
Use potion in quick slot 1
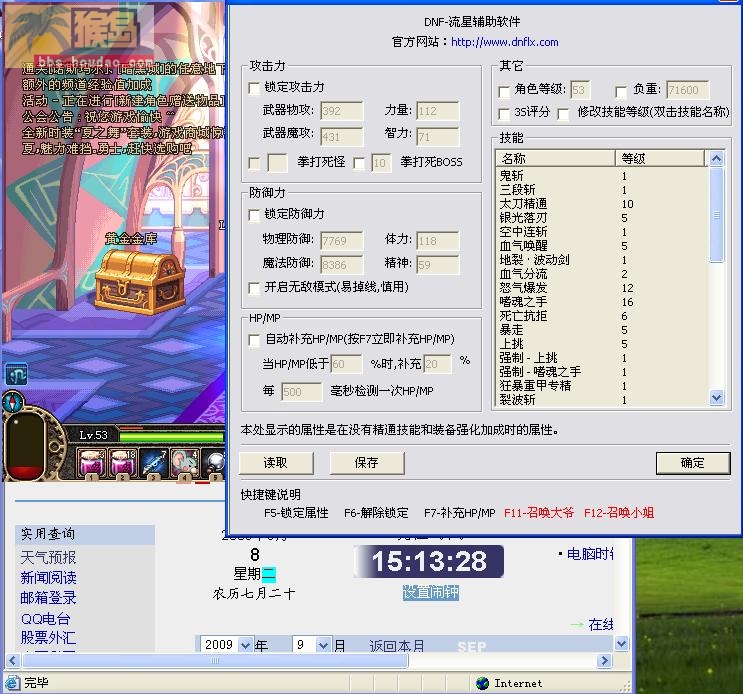pos(92,463)
